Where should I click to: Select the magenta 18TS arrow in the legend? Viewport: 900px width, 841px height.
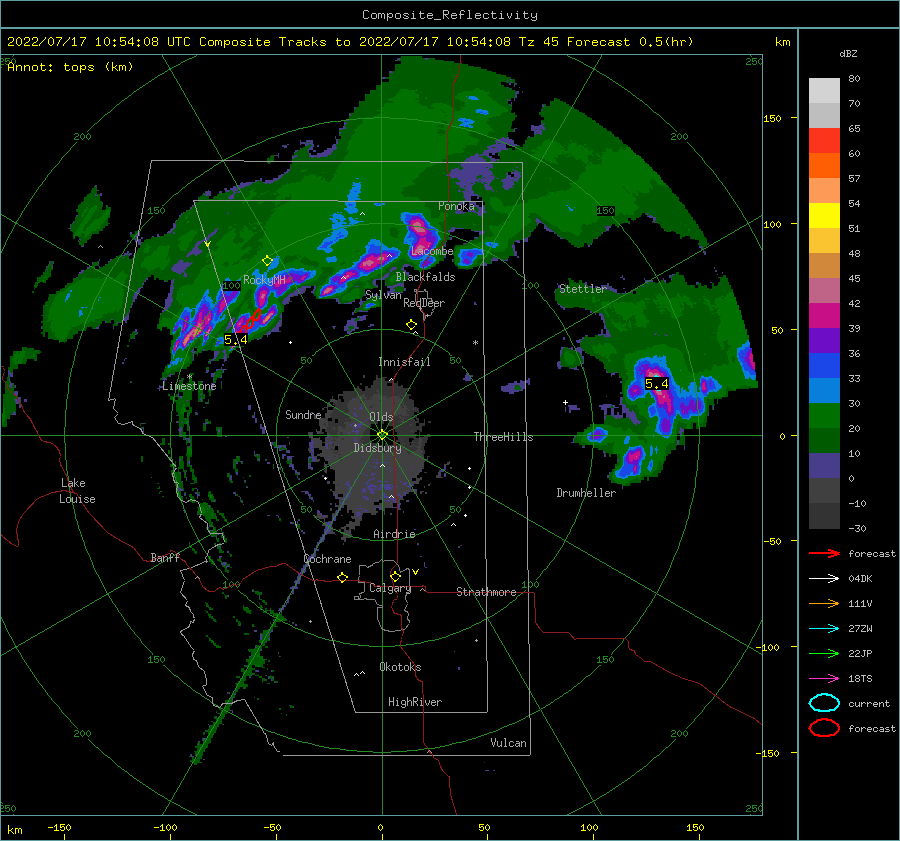[x=824, y=679]
